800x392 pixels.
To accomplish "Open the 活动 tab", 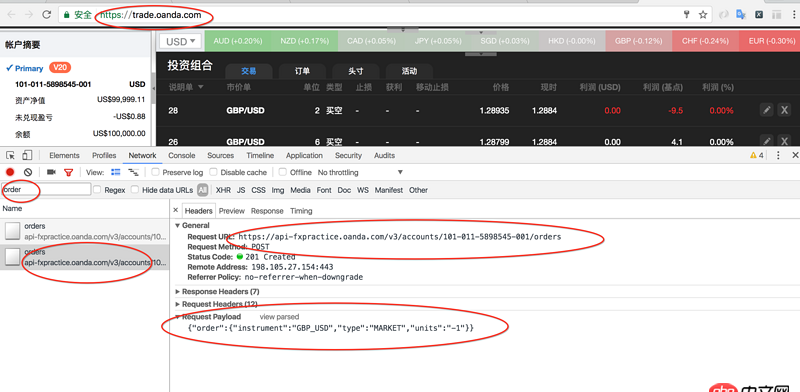I will click(x=409, y=71).
